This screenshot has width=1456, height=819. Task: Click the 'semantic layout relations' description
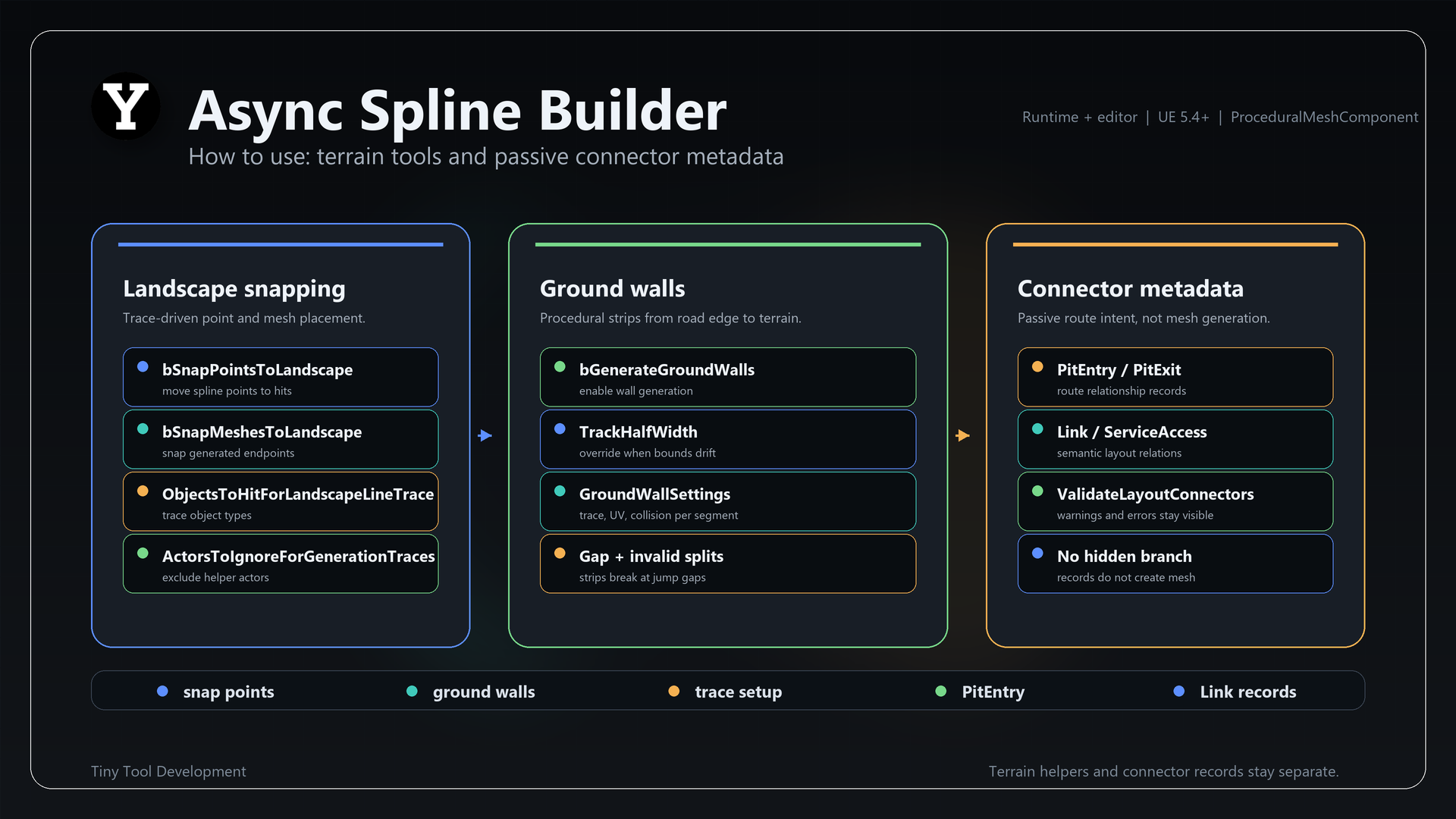(1119, 453)
